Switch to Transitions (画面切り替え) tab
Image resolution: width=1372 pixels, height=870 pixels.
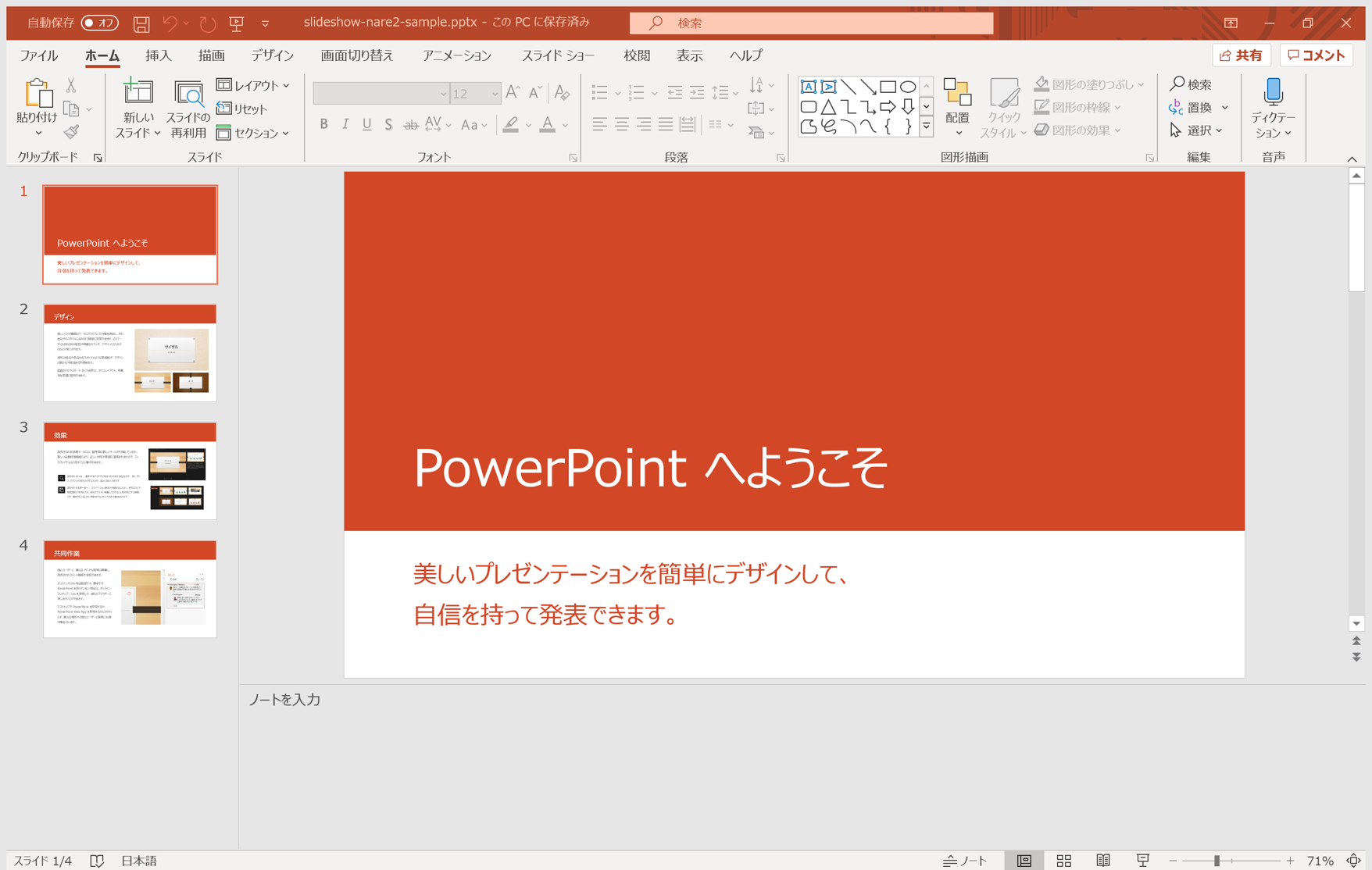(357, 55)
